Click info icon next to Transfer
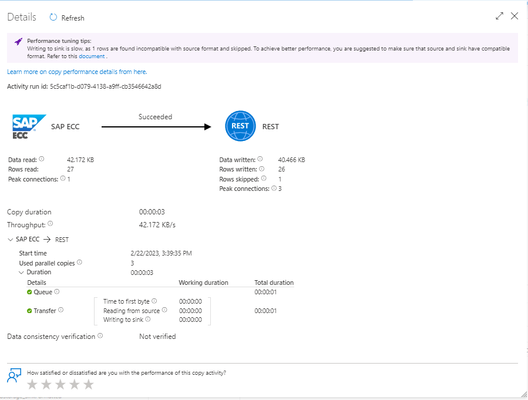This screenshot has width=528, height=400. [61, 310]
